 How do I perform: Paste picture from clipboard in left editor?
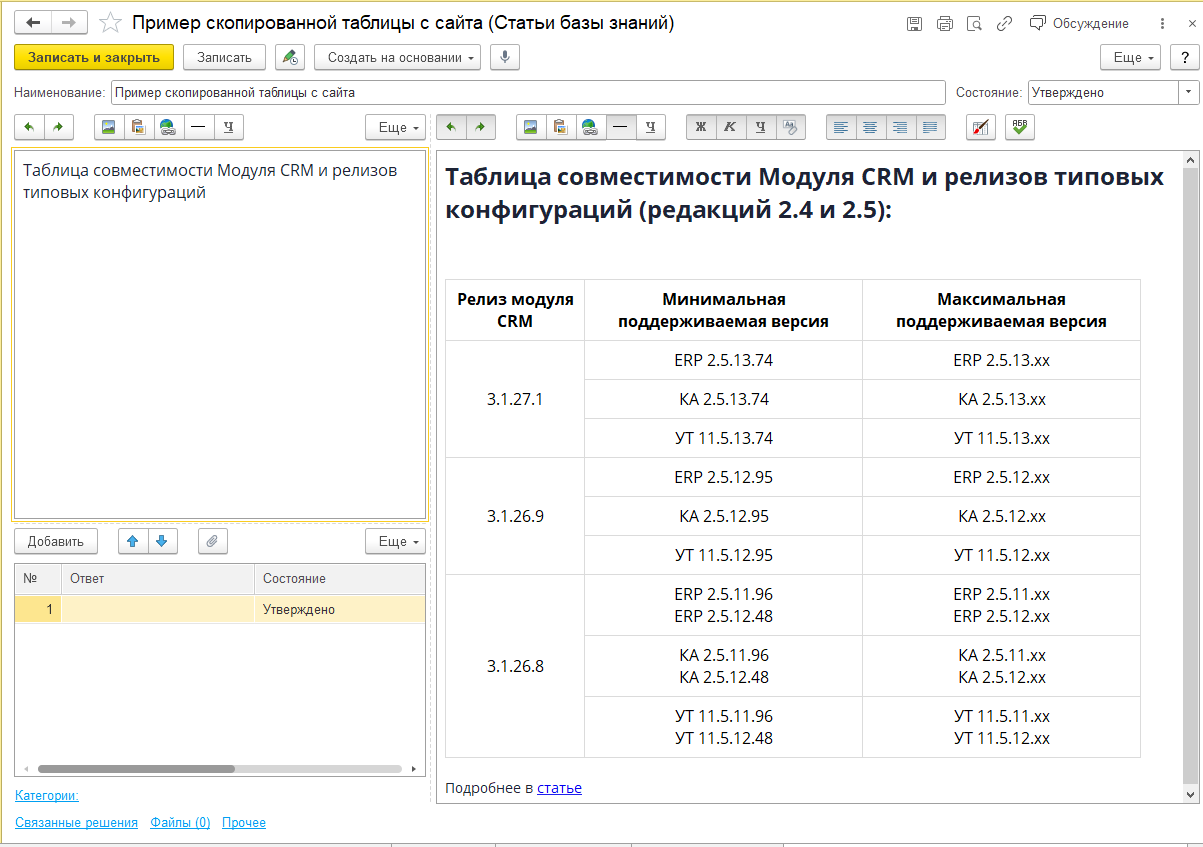(x=139, y=127)
